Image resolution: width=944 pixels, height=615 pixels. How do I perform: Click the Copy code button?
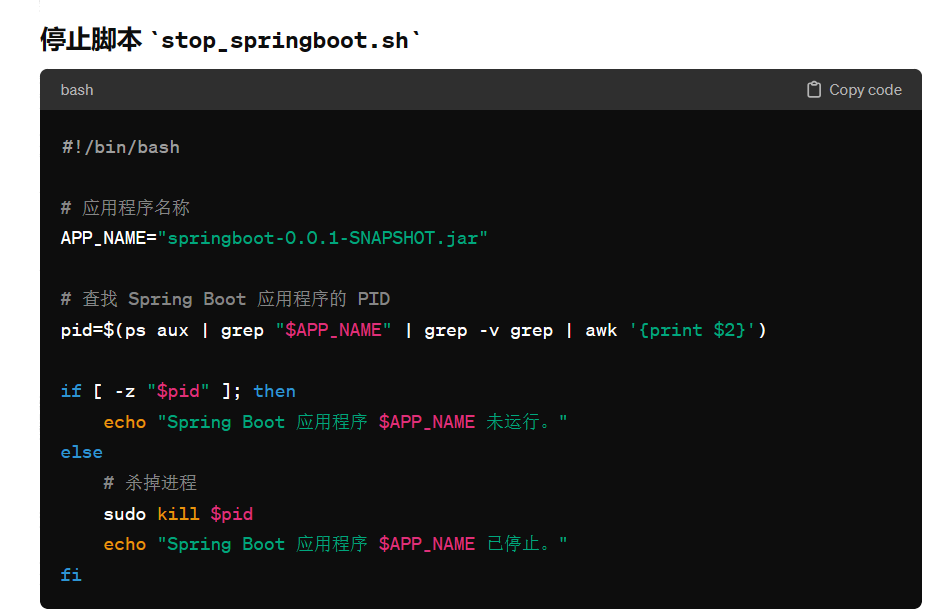[854, 90]
